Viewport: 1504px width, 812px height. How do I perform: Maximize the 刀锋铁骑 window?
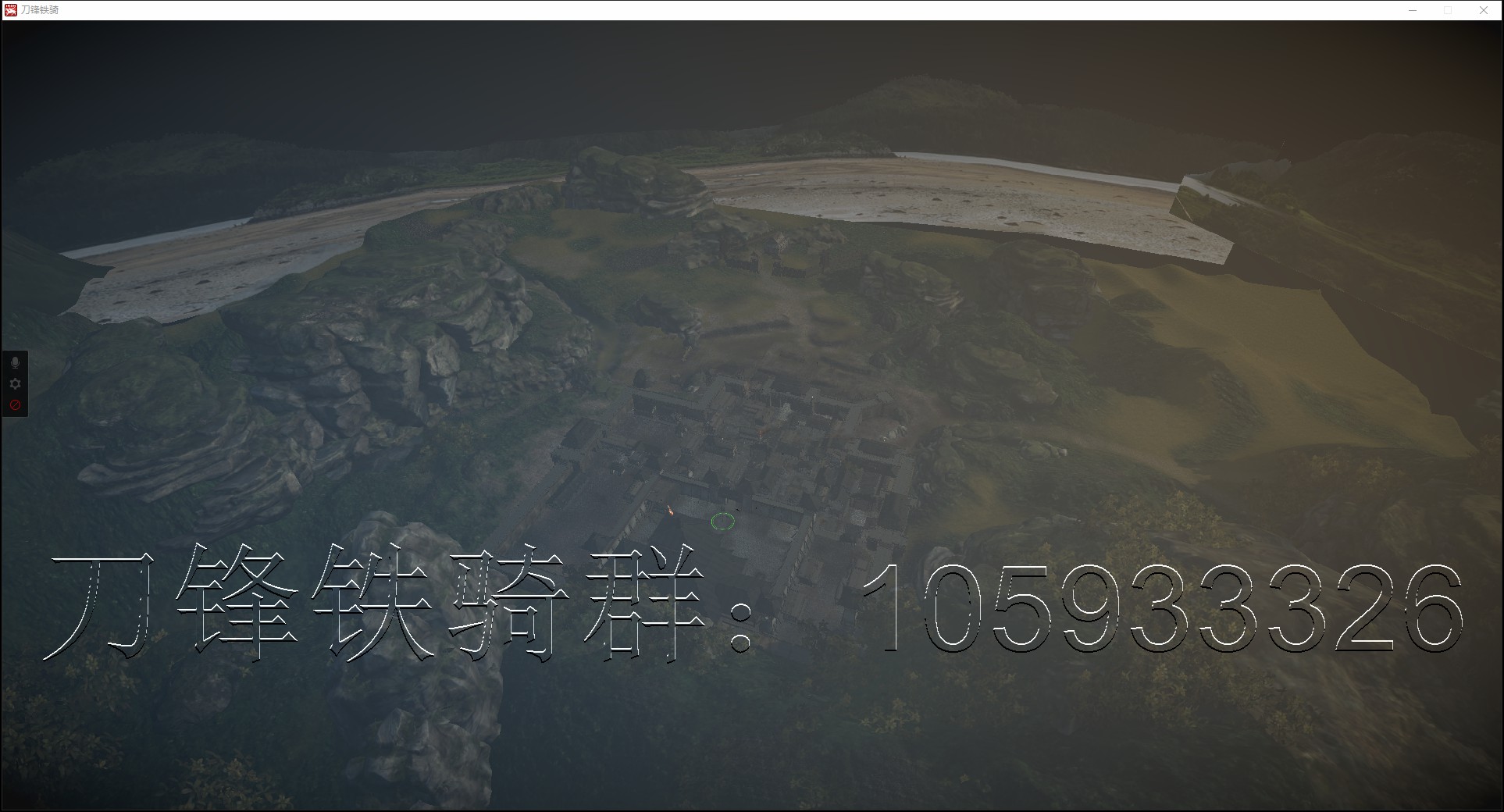click(1448, 10)
